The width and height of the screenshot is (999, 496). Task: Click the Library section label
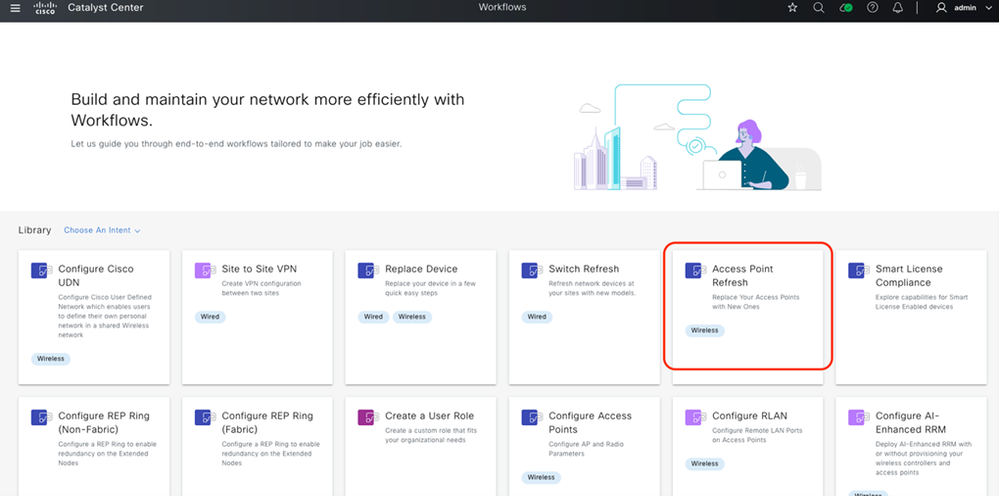tap(34, 230)
